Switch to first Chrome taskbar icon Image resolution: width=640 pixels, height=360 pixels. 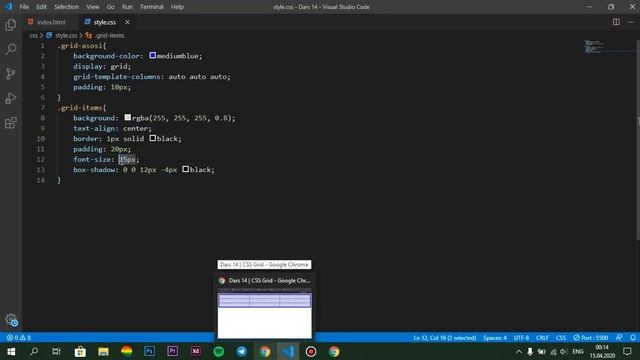(265, 351)
